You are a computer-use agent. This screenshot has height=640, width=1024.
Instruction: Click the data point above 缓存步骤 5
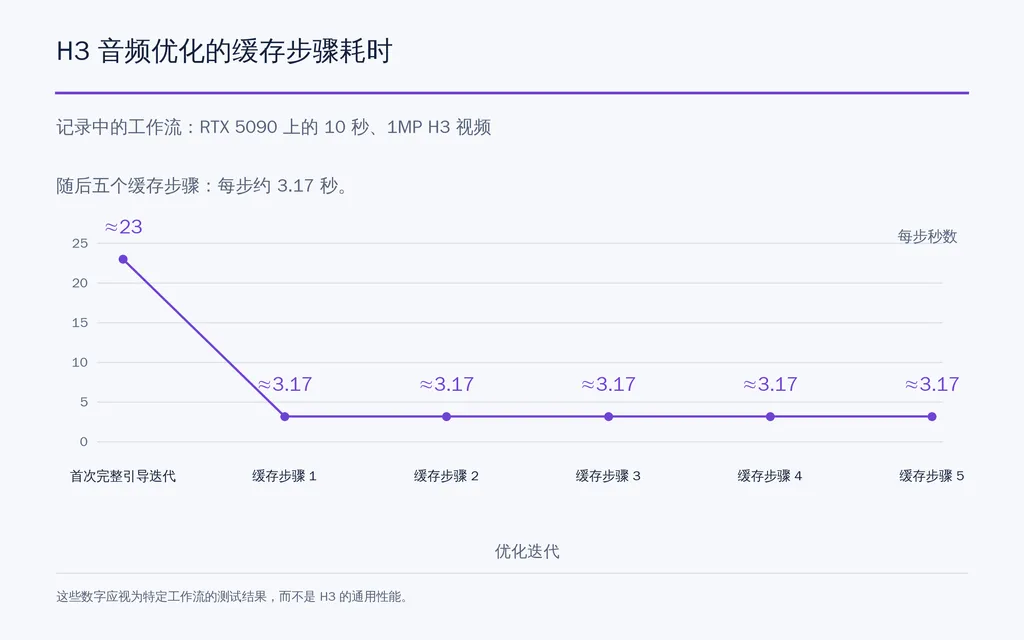(x=932, y=417)
